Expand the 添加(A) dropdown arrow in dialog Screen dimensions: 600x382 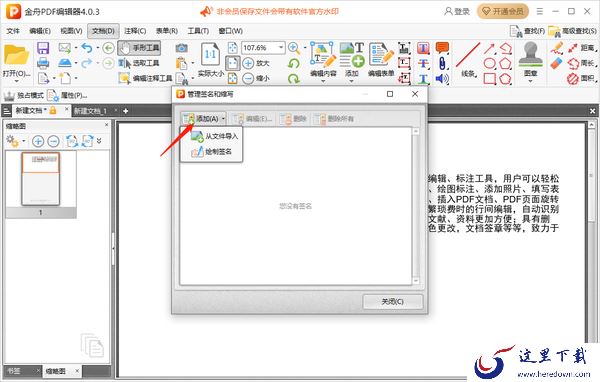[x=223, y=119]
